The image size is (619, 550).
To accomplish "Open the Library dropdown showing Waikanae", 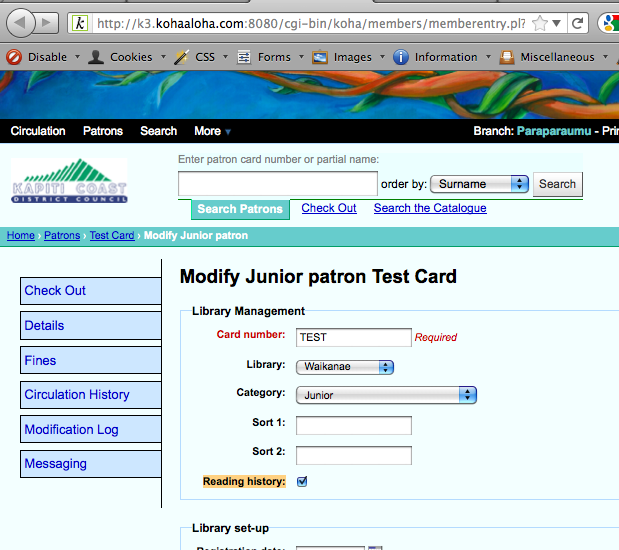I will tap(345, 367).
